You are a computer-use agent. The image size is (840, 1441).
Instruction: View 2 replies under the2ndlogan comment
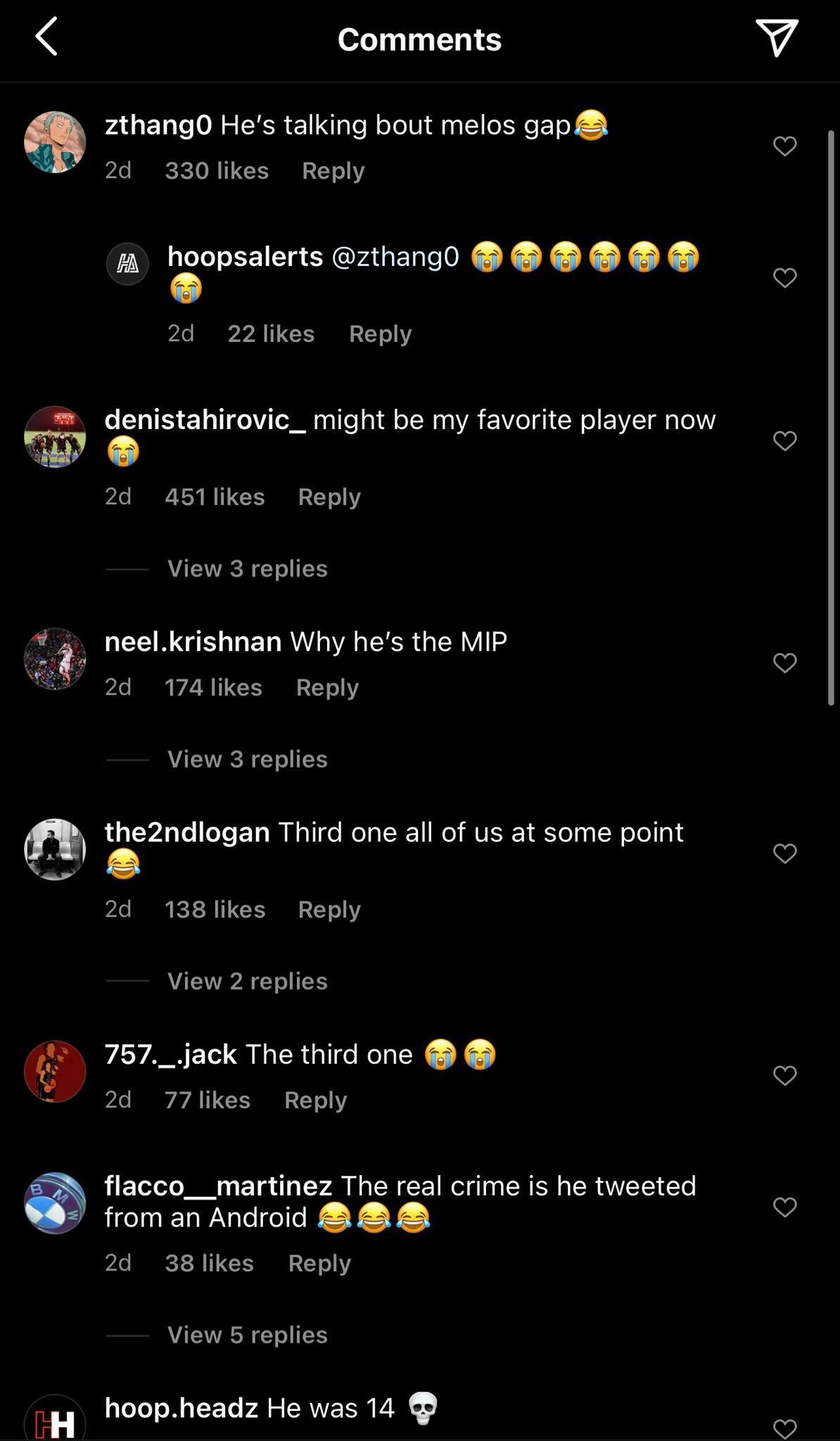(247, 981)
